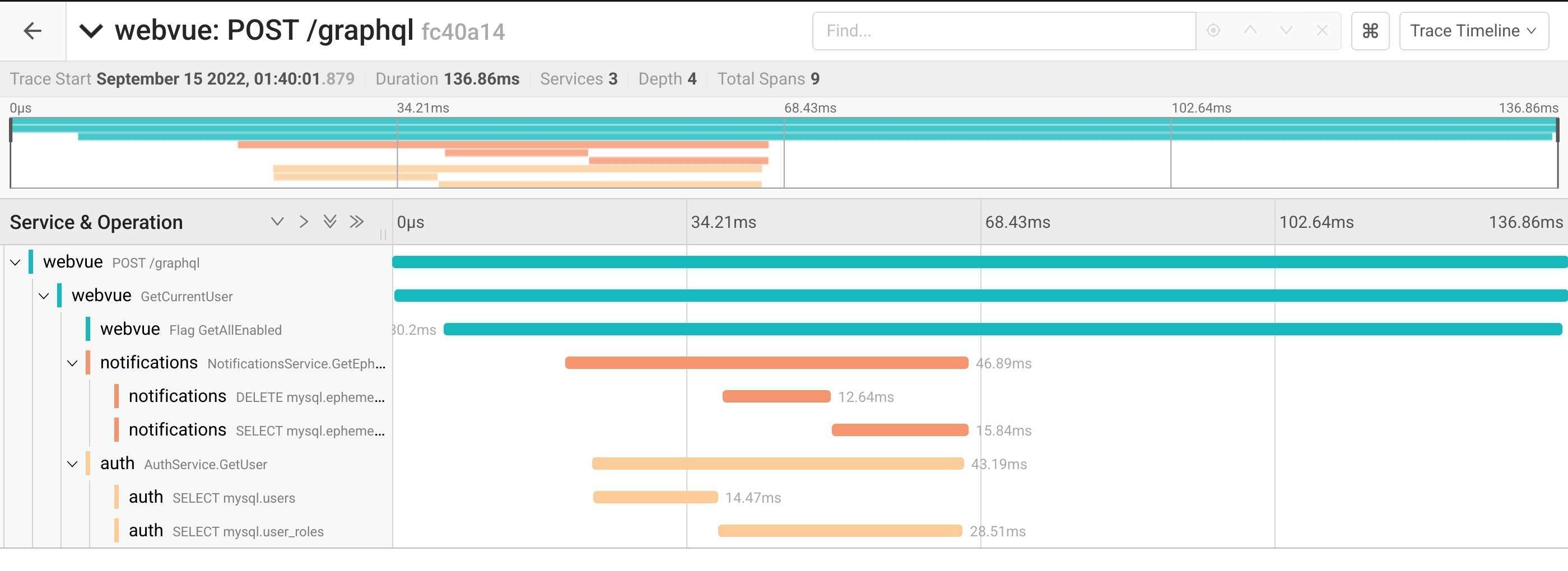Clear the find search with X
The height and width of the screenshot is (571, 1568).
[1322, 30]
